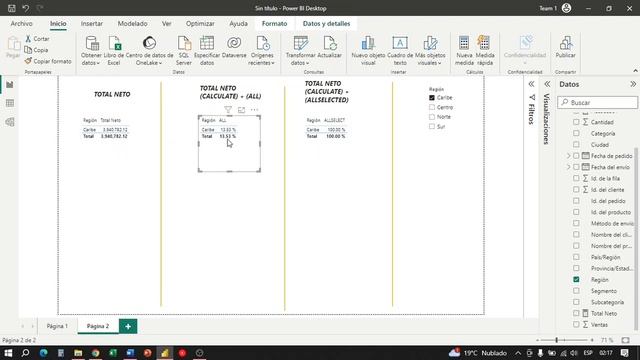Add a new report page
Screen dimensions: 640x360
(x=128, y=326)
